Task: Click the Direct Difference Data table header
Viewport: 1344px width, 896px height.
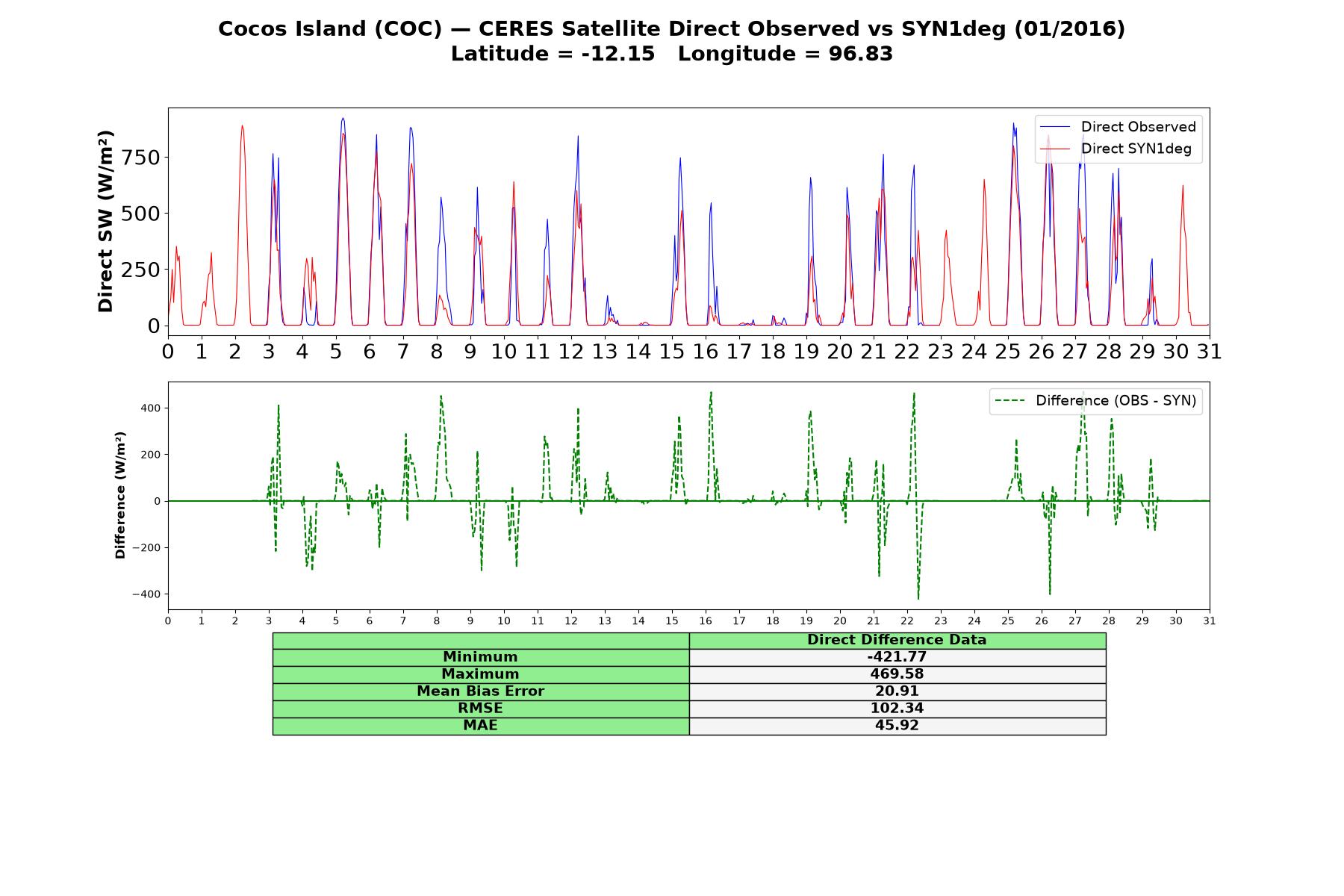Action: [897, 640]
